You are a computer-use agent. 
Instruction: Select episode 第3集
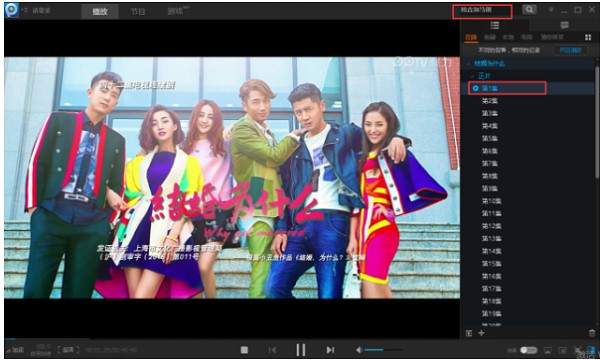click(x=489, y=113)
